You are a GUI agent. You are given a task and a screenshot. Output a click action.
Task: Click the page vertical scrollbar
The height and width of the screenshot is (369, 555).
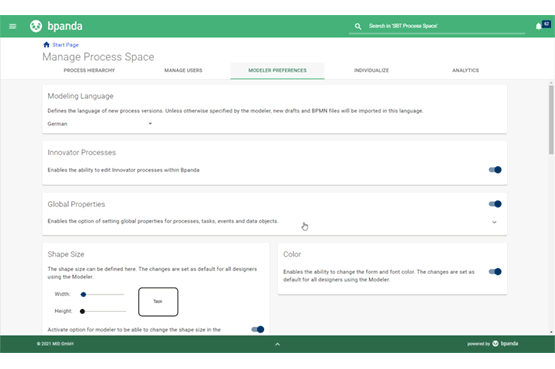point(551,120)
